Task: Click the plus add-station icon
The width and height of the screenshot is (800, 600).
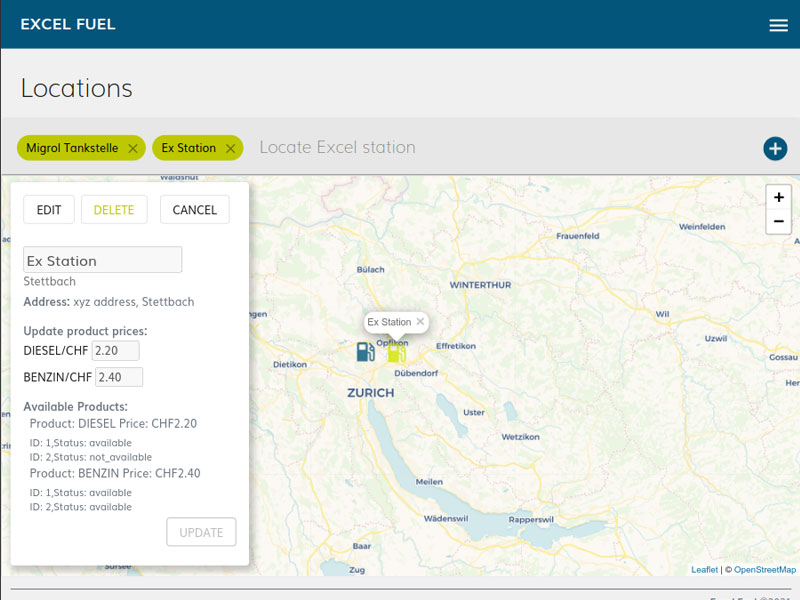Action: pyautogui.click(x=775, y=148)
